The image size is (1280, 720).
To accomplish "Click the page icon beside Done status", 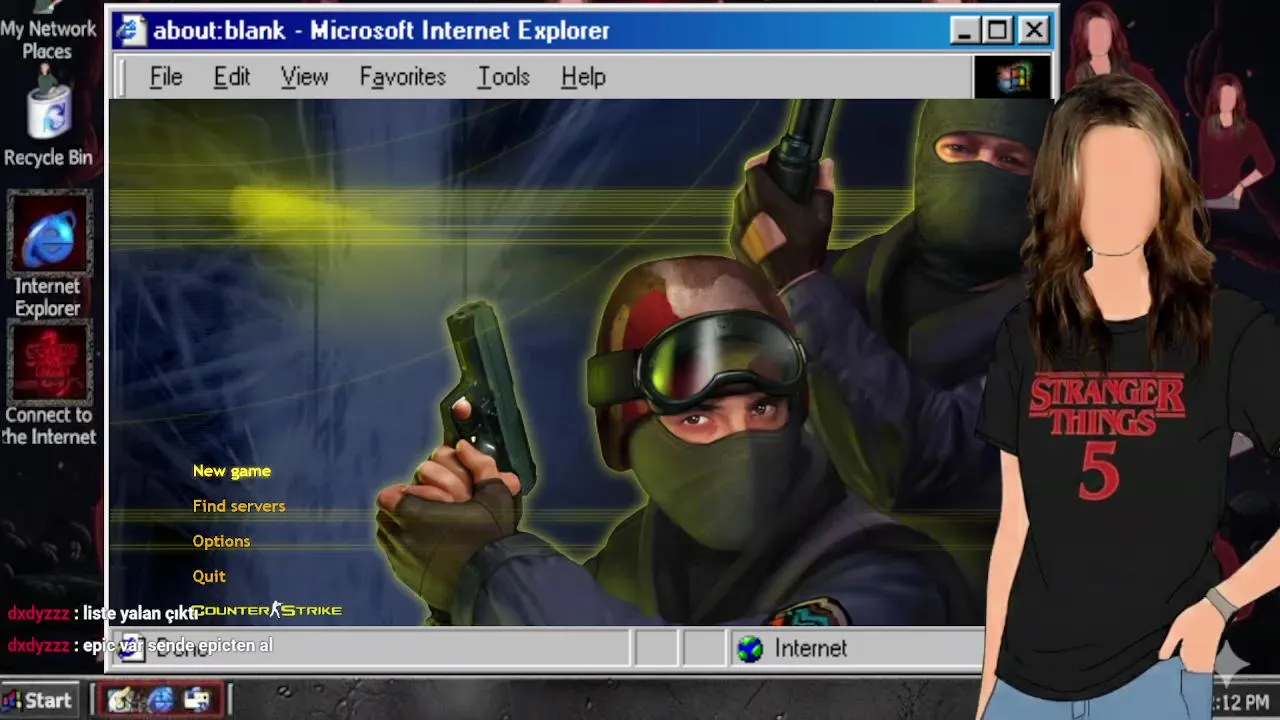I will (131, 649).
